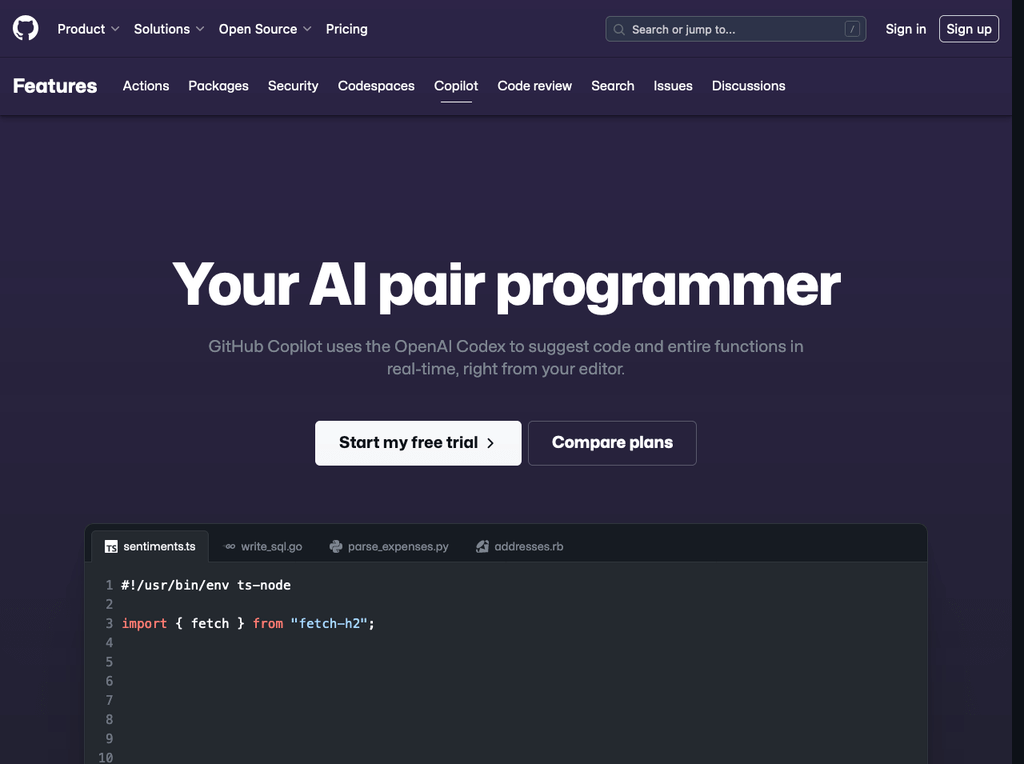Switch to the parse_expenses.py tab
This screenshot has width=1024, height=764.
click(389, 546)
